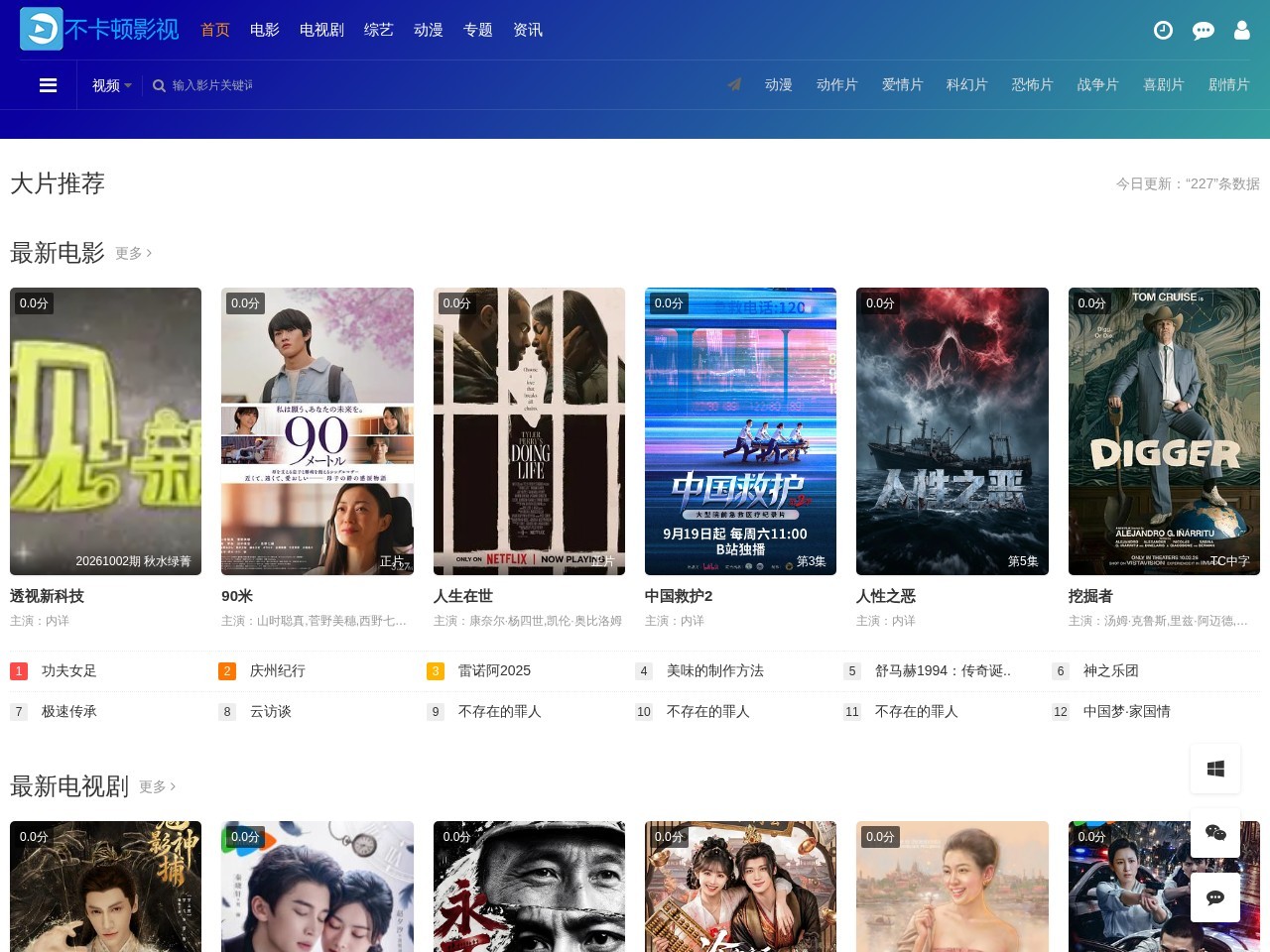Open the 科幻片 category link
The image size is (1270, 952).
pyautogui.click(x=966, y=85)
